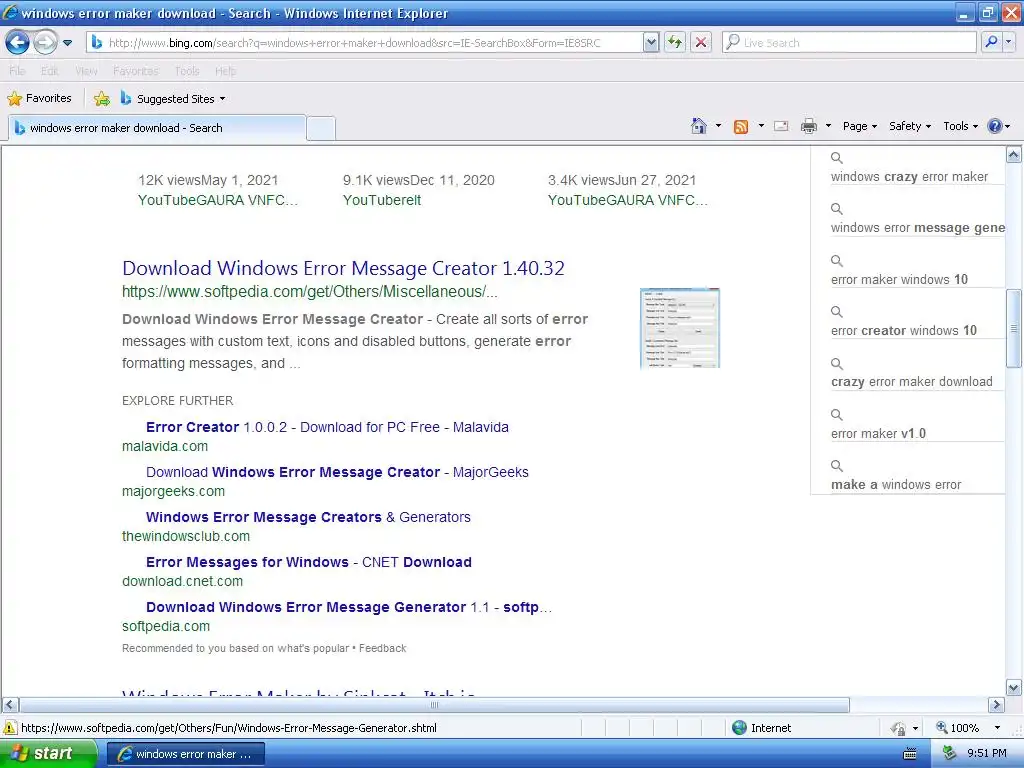Select the windows error maker download tab
This screenshot has width=1024, height=768.
click(157, 128)
